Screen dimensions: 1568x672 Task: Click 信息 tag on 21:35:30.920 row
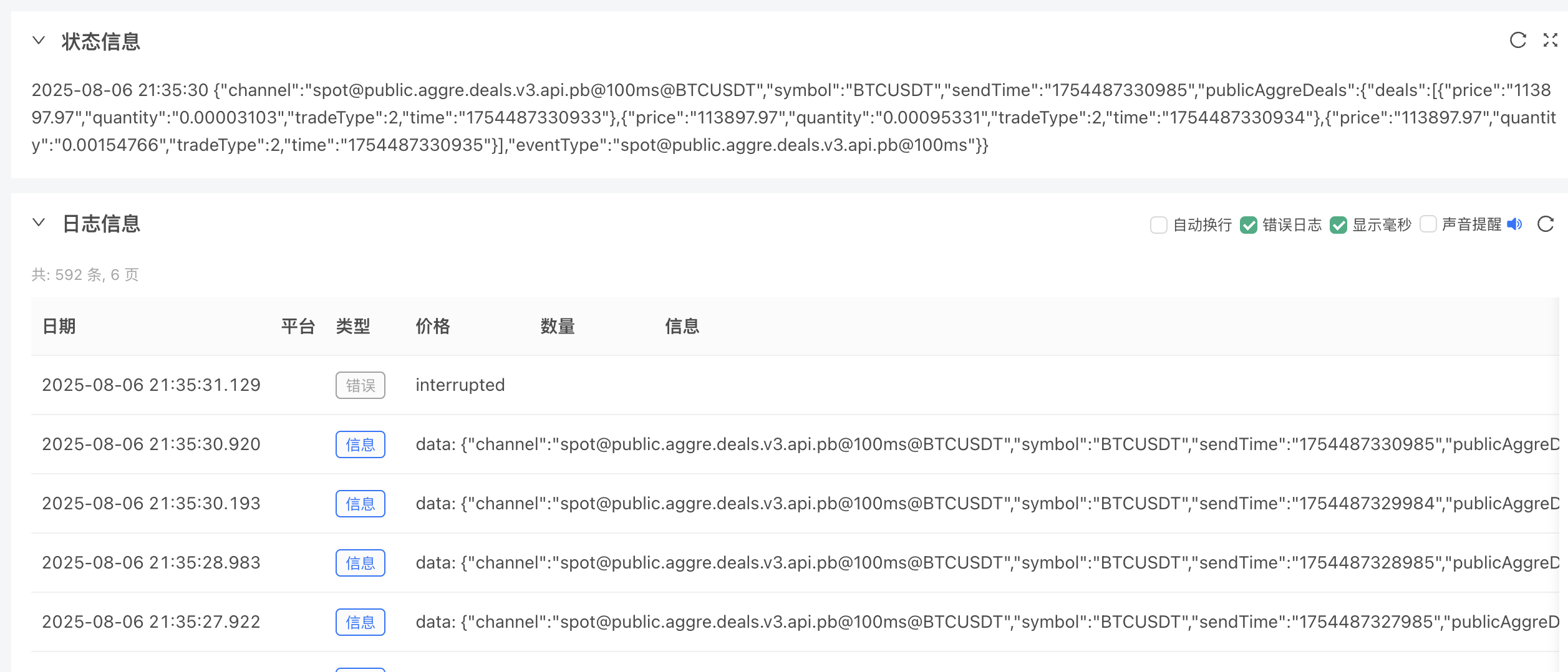pyautogui.click(x=360, y=444)
